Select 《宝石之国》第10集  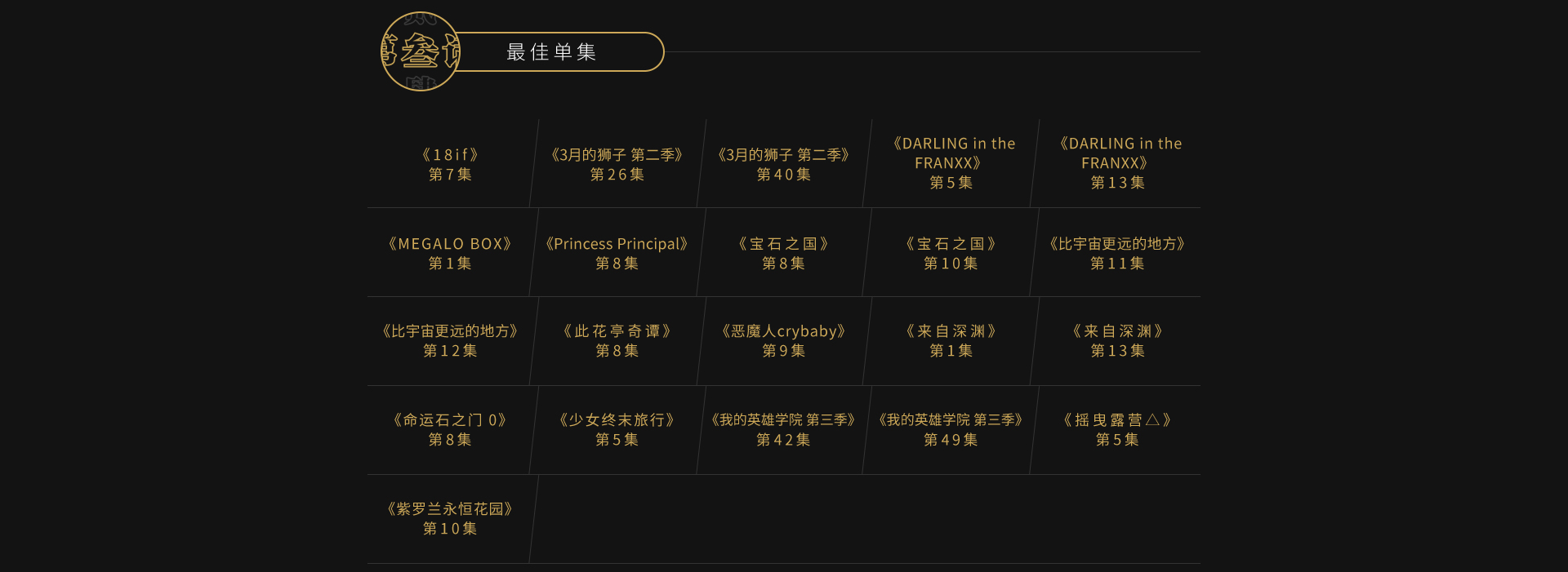(x=951, y=253)
